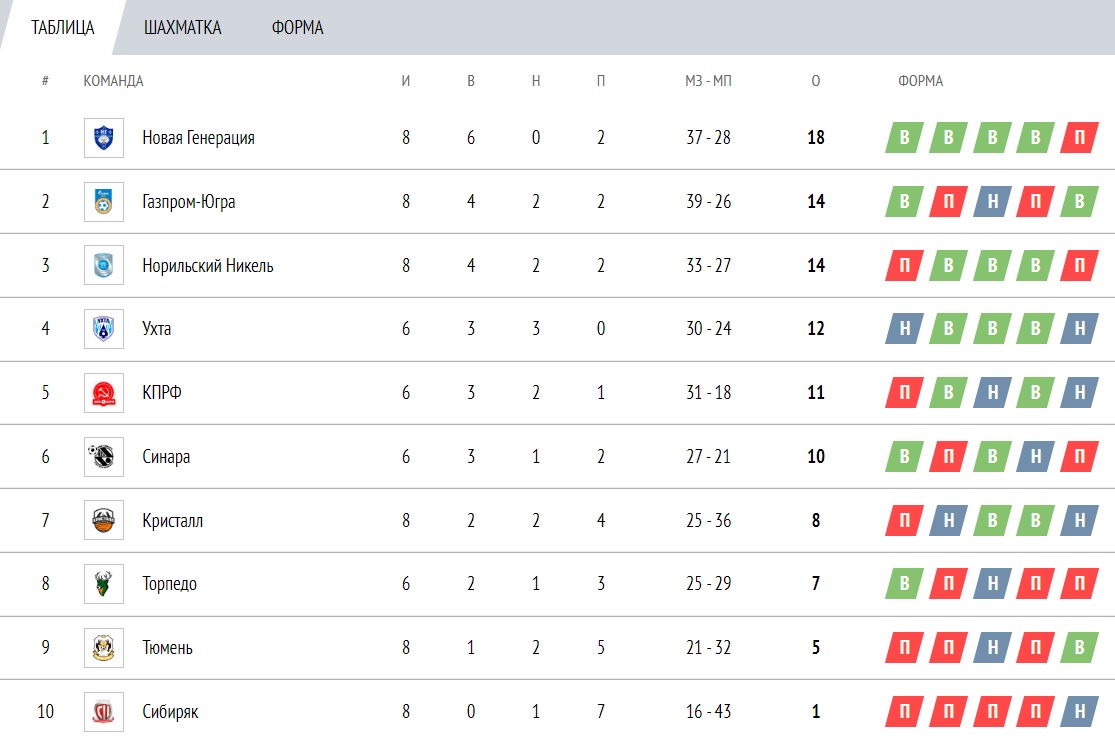The height and width of the screenshot is (739, 1115).
Task: Click the О points column header
Action: coord(816,81)
